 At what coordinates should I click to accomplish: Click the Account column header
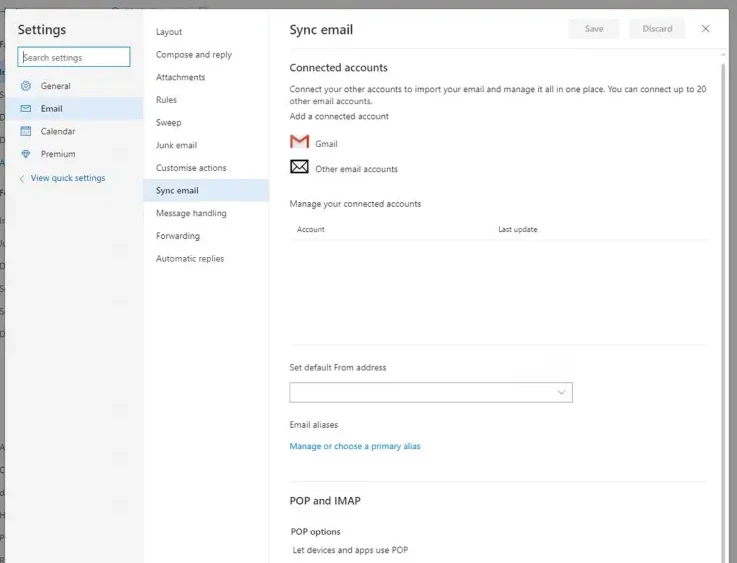pos(311,229)
